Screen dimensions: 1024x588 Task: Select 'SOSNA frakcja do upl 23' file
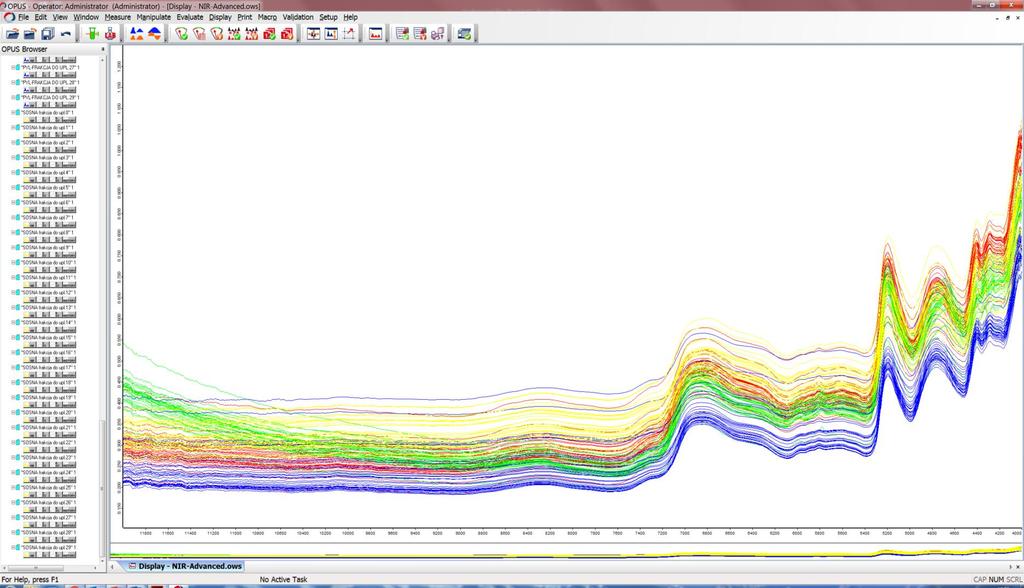48,457
